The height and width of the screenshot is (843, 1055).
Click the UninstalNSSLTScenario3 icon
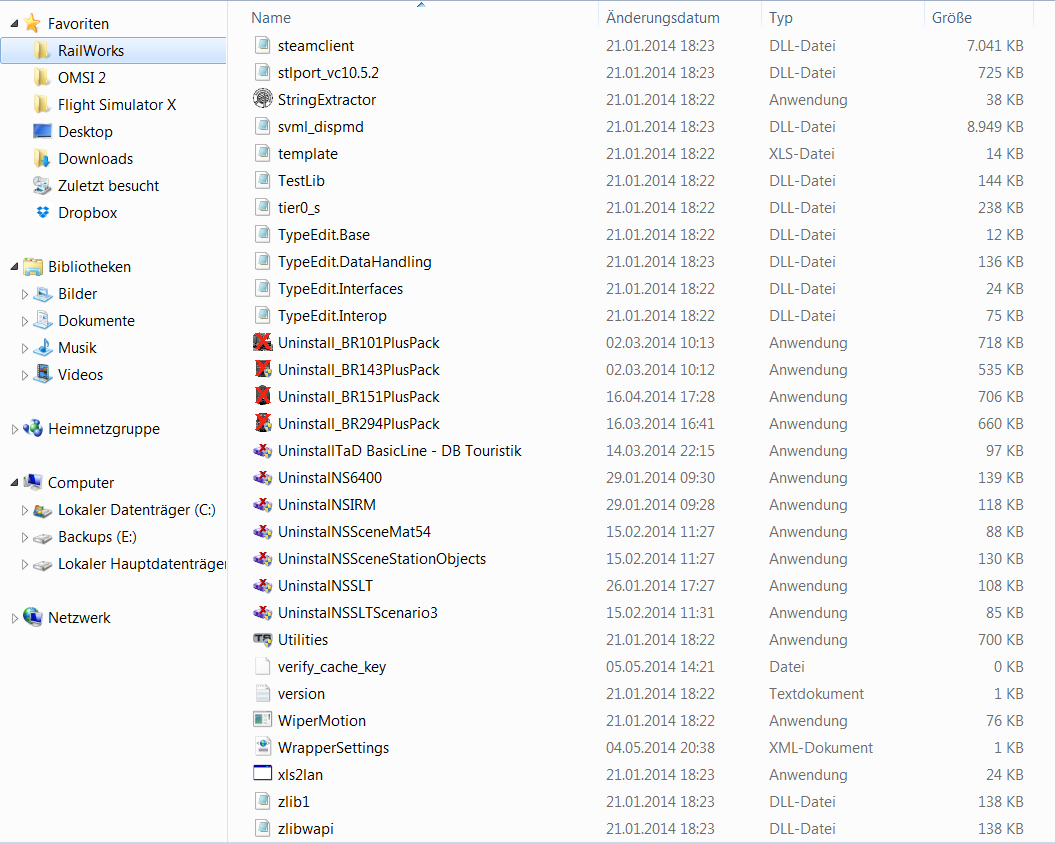262,612
